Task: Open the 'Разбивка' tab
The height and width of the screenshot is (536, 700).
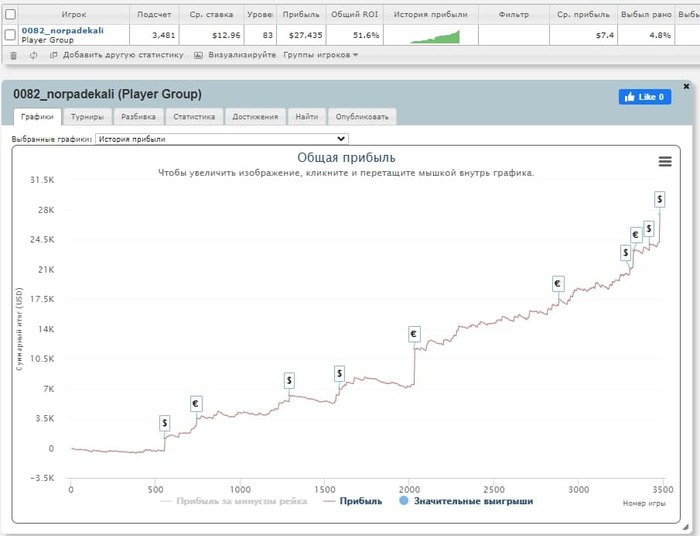Action: (138, 116)
